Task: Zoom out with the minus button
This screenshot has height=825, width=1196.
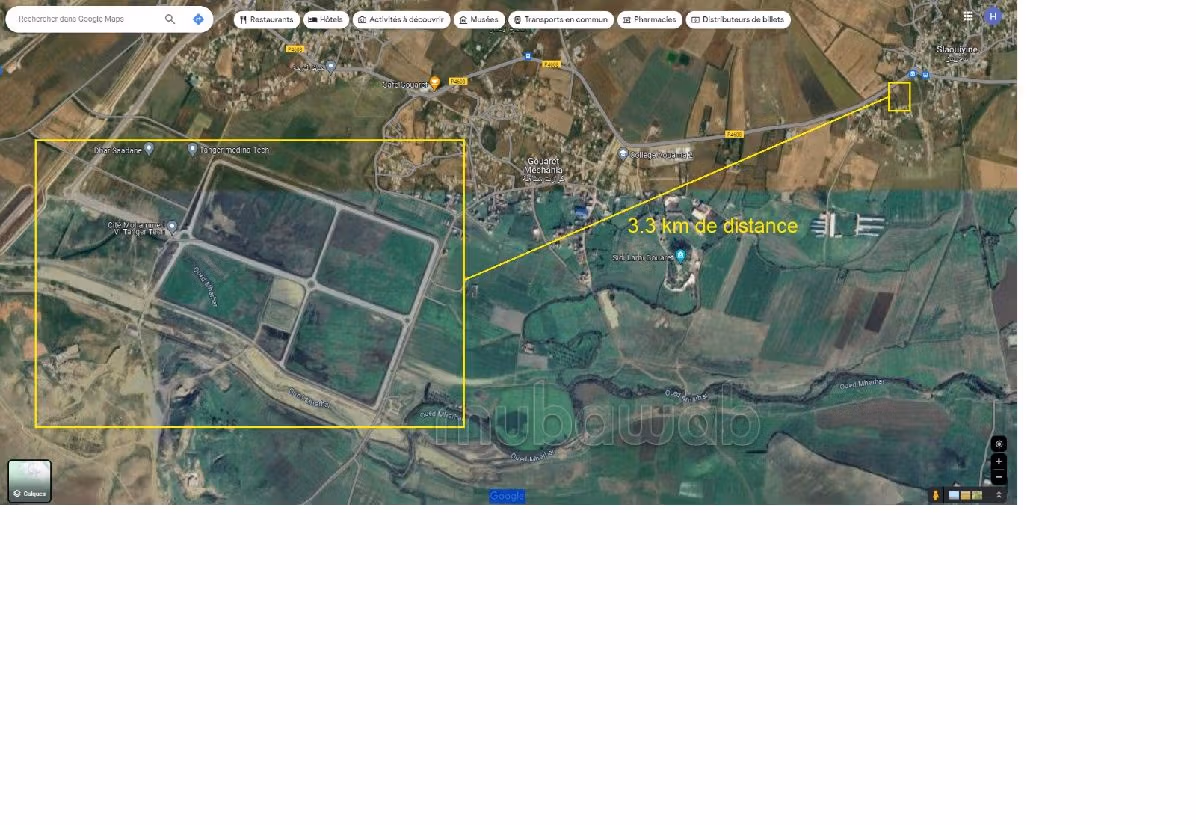Action: [x=998, y=477]
